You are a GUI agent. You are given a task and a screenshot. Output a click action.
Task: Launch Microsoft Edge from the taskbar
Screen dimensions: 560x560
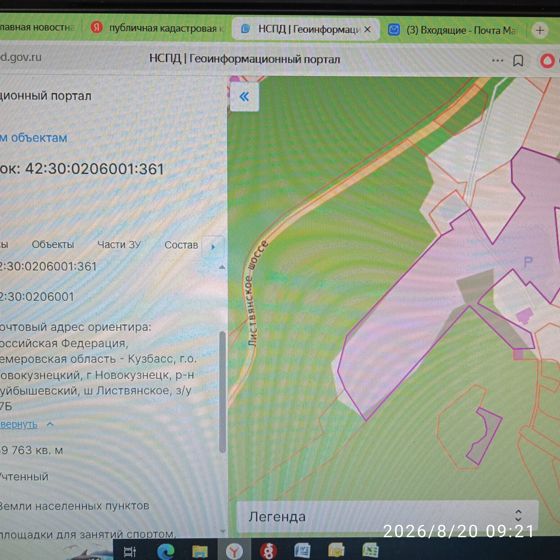tap(166, 551)
